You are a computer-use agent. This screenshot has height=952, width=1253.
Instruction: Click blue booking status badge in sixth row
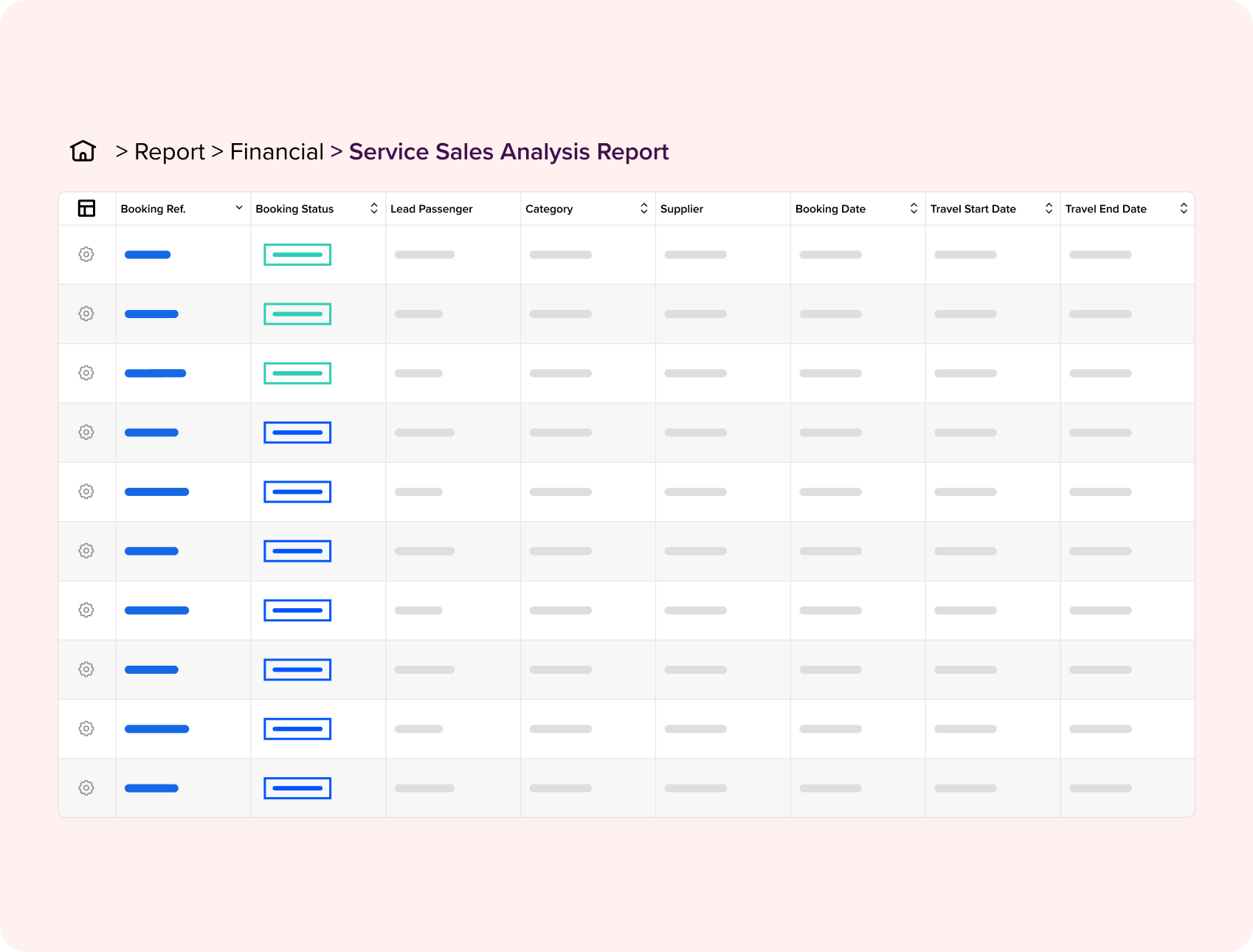tap(297, 551)
